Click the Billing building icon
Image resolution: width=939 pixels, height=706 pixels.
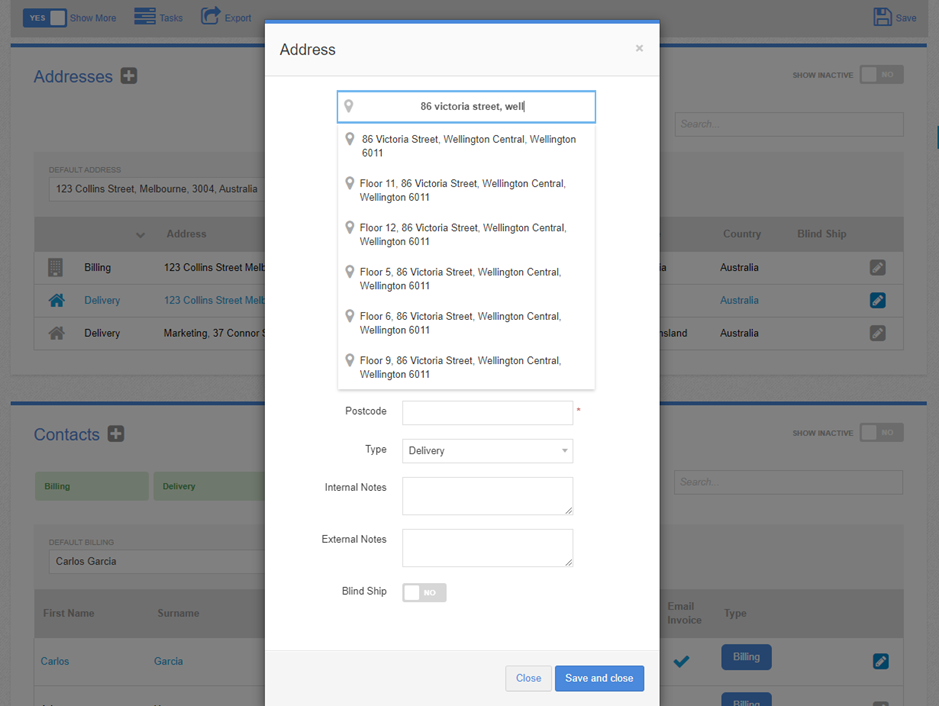click(x=55, y=268)
